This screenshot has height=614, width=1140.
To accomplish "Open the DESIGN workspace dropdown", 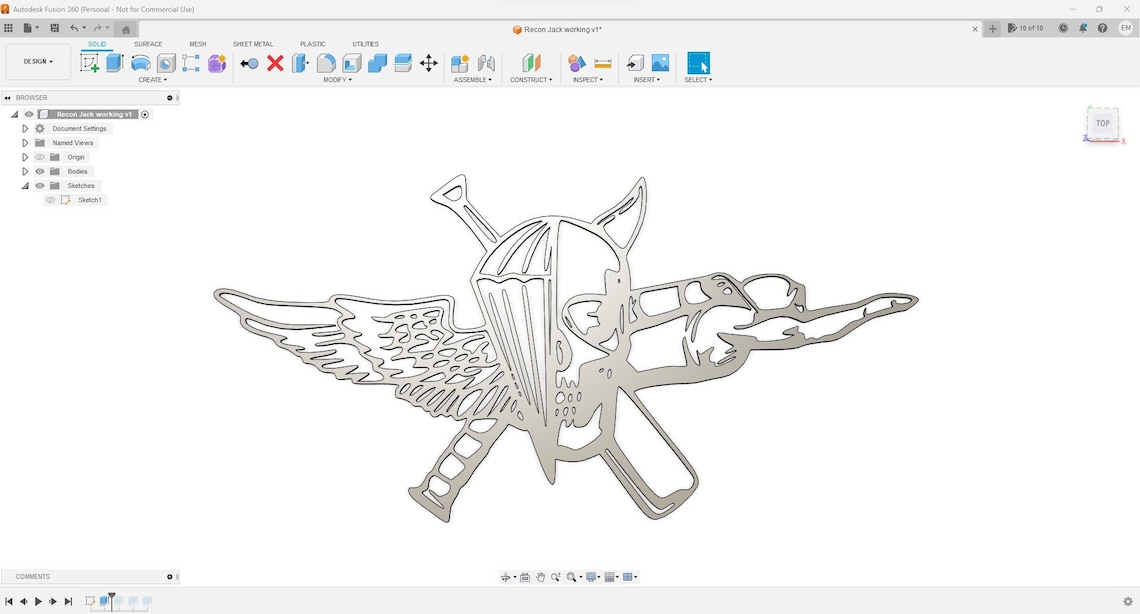I will click(x=37, y=61).
